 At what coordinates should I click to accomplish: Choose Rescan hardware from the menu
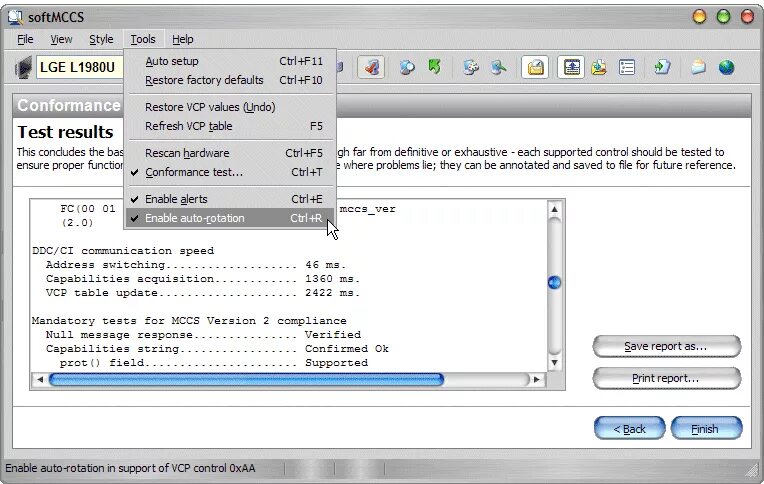tap(230, 153)
